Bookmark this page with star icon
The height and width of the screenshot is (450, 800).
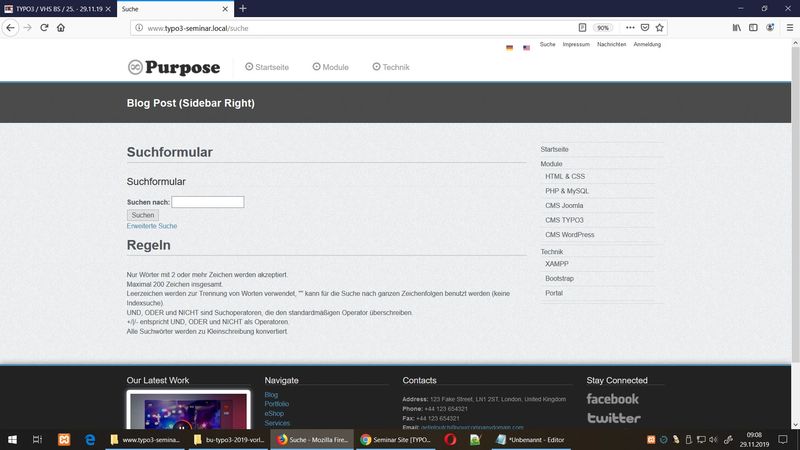click(x=660, y=28)
